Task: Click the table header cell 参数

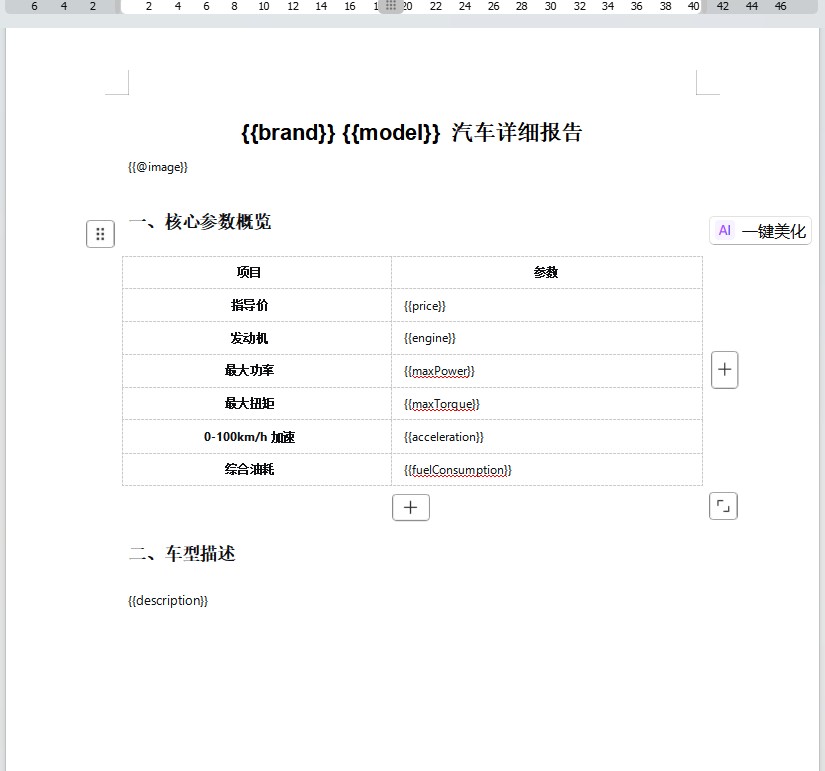Action: 547,273
